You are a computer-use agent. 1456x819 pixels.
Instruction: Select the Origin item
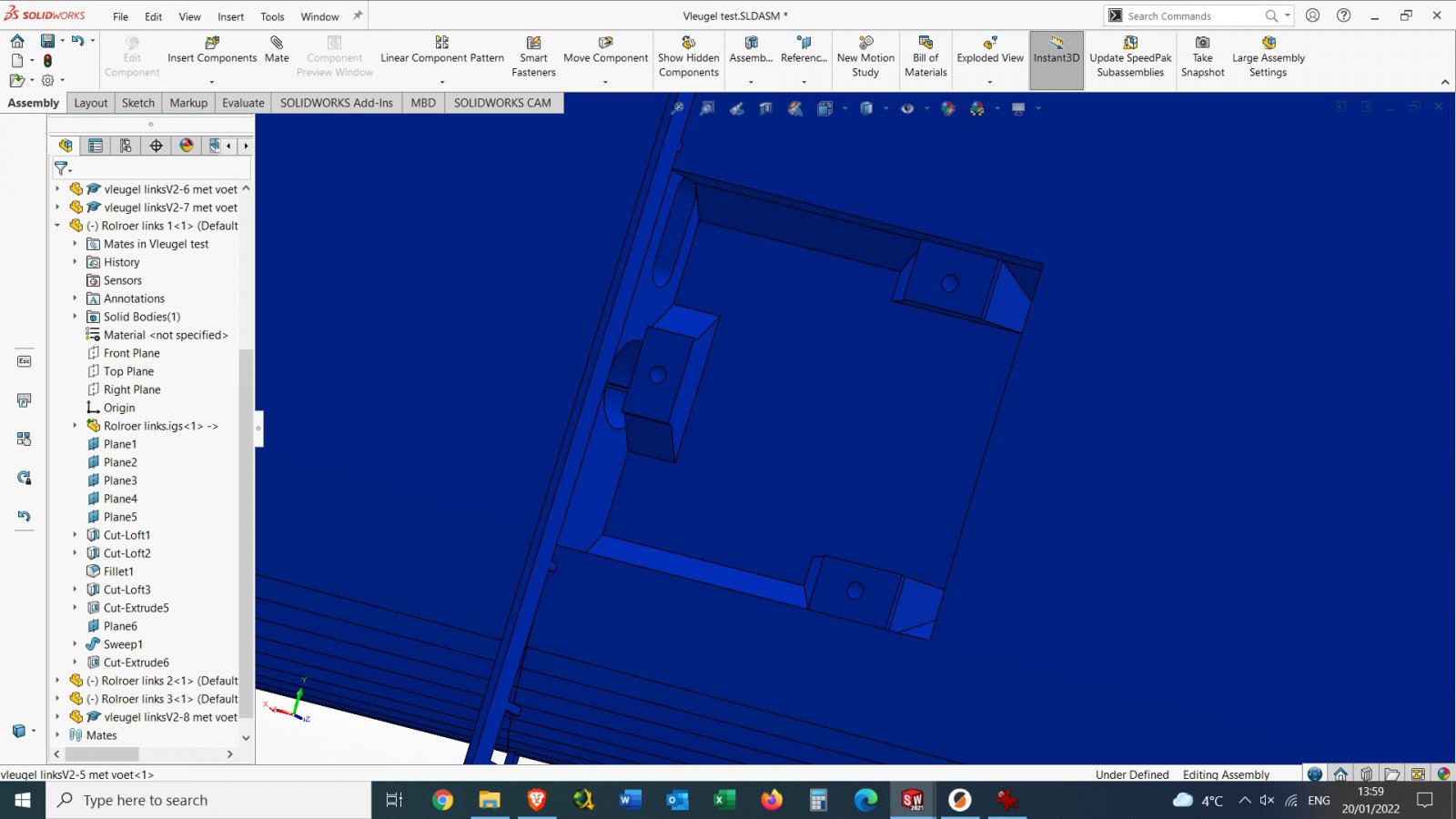point(111,408)
